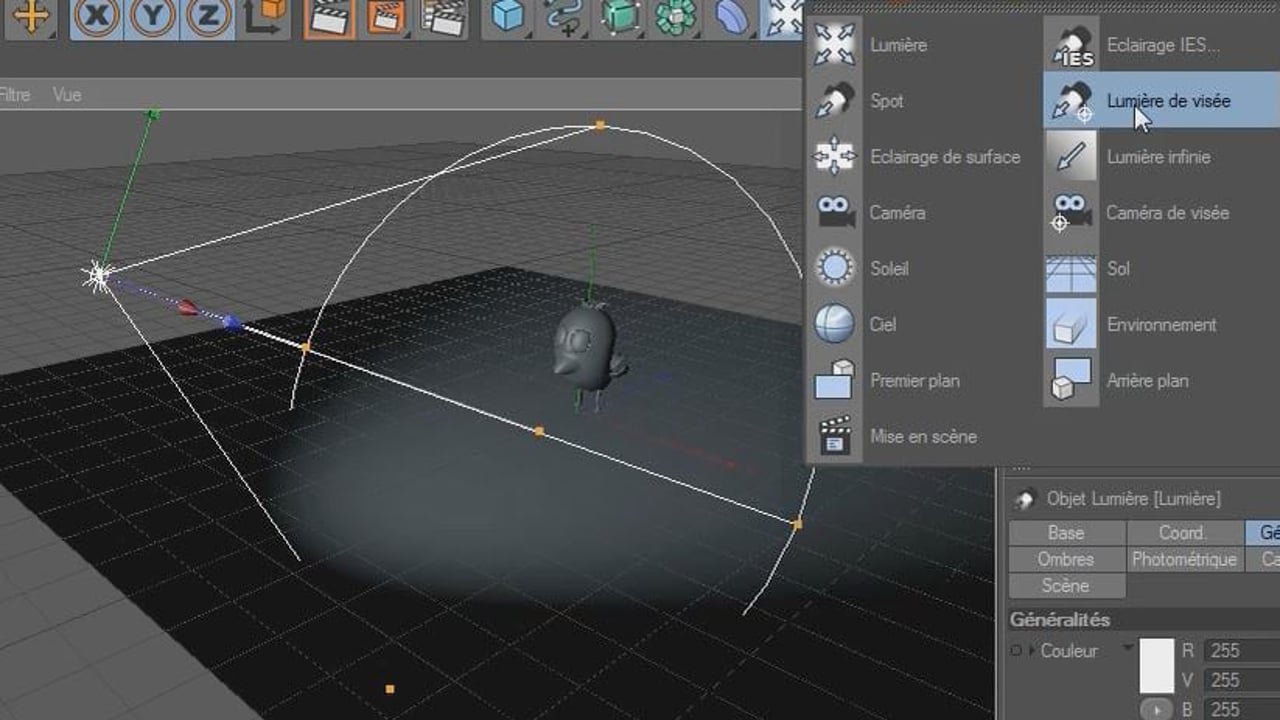Switch to the Photométrique tab
The width and height of the screenshot is (1280, 720).
tap(1184, 559)
